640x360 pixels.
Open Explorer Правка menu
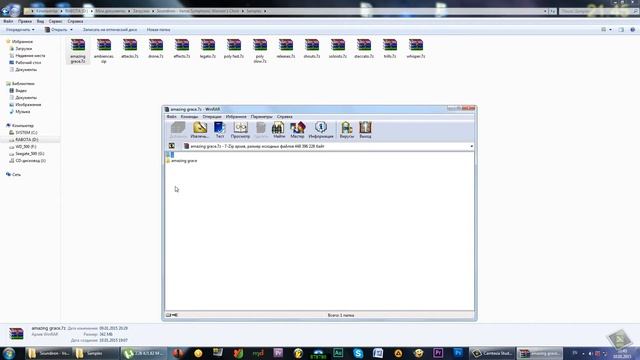(25, 21)
